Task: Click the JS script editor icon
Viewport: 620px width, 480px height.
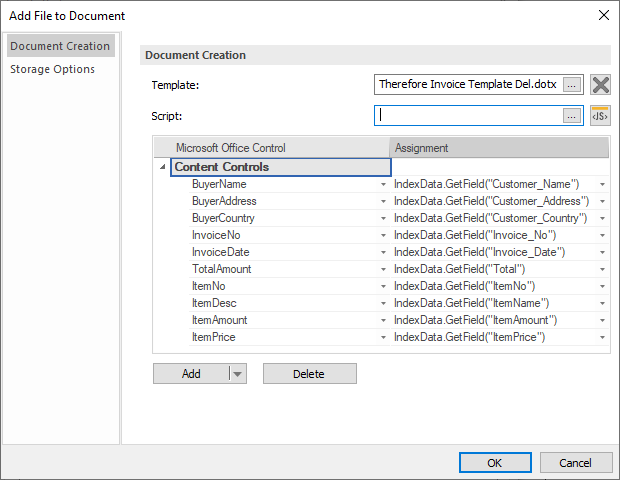Action: (x=600, y=116)
